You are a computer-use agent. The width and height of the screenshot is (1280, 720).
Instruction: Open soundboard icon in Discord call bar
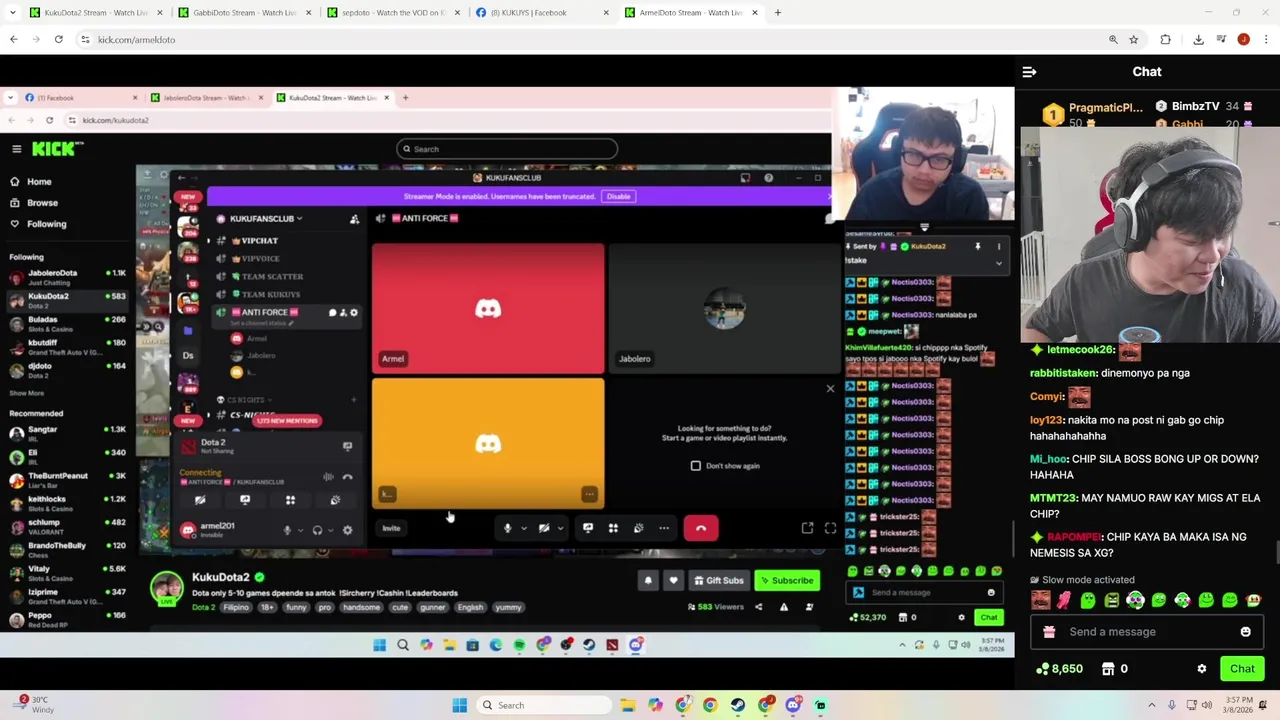638,528
